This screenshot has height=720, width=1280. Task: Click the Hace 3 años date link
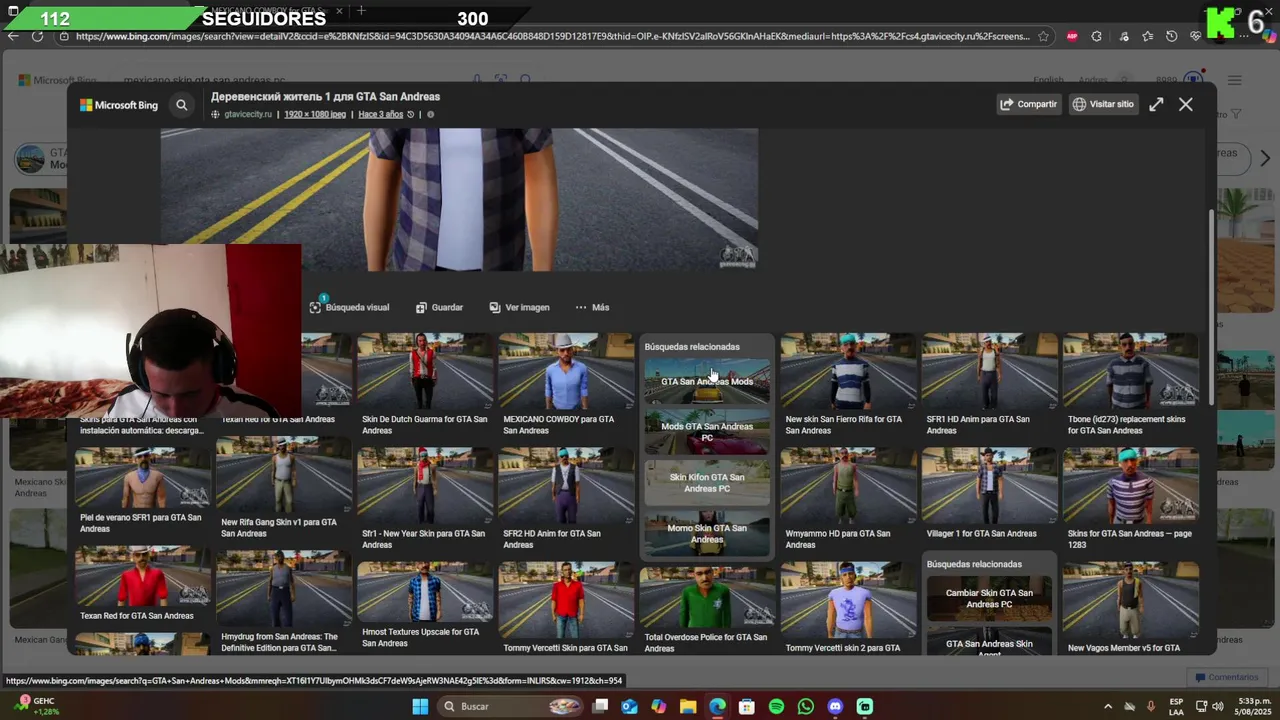pyautogui.click(x=381, y=114)
